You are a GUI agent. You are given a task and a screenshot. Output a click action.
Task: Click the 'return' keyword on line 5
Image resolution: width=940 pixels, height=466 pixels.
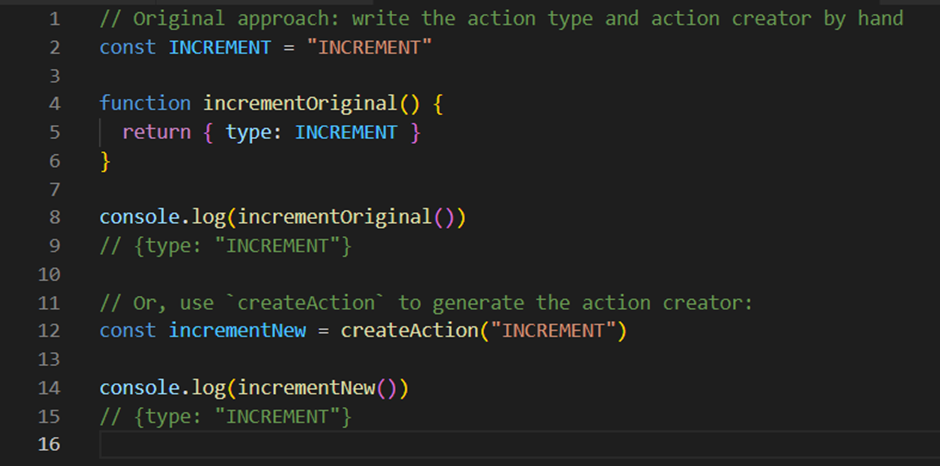click(x=156, y=133)
